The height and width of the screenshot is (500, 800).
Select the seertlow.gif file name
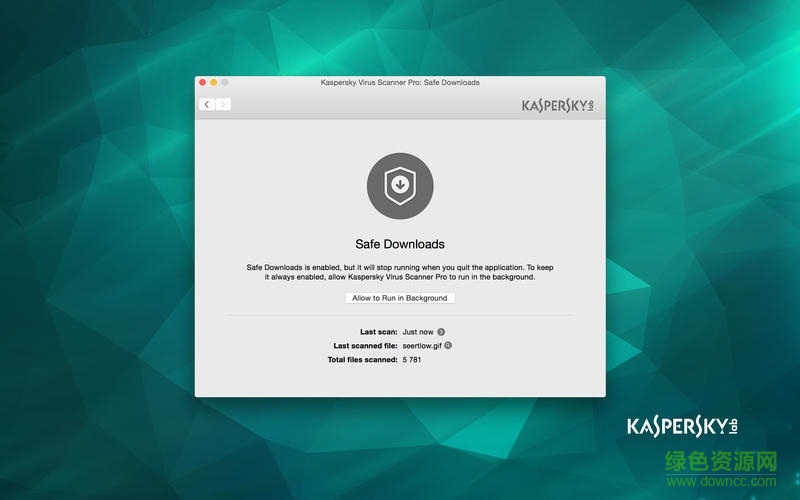coord(422,345)
